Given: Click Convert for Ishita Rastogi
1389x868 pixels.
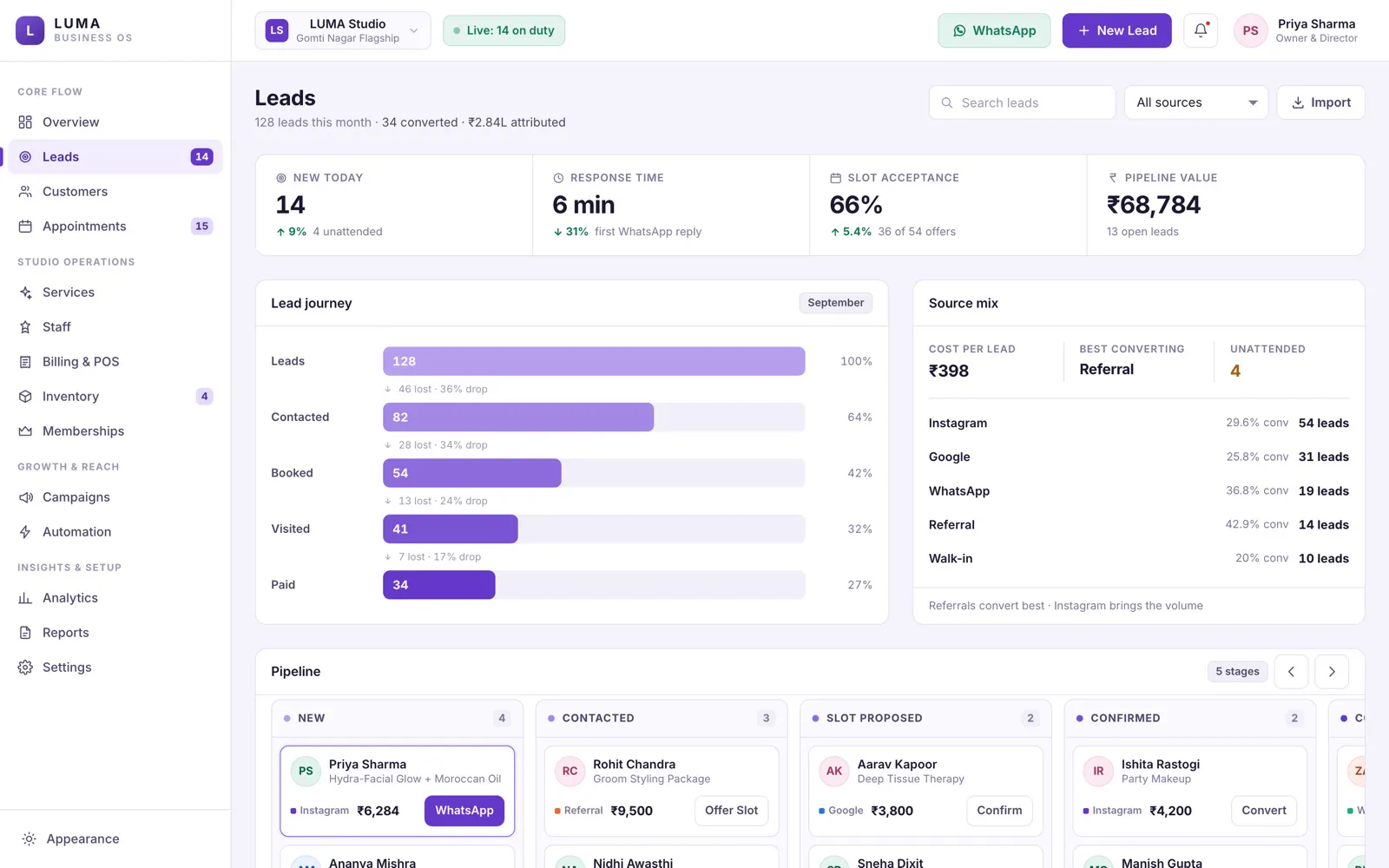Looking at the screenshot, I should click(1264, 811).
